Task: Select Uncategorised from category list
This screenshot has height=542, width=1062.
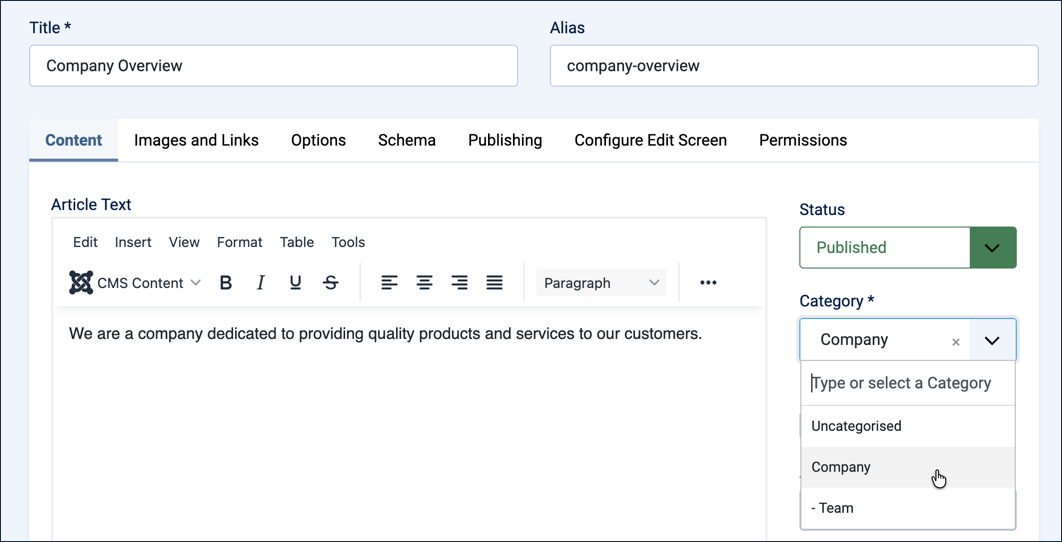Action: pos(908,426)
